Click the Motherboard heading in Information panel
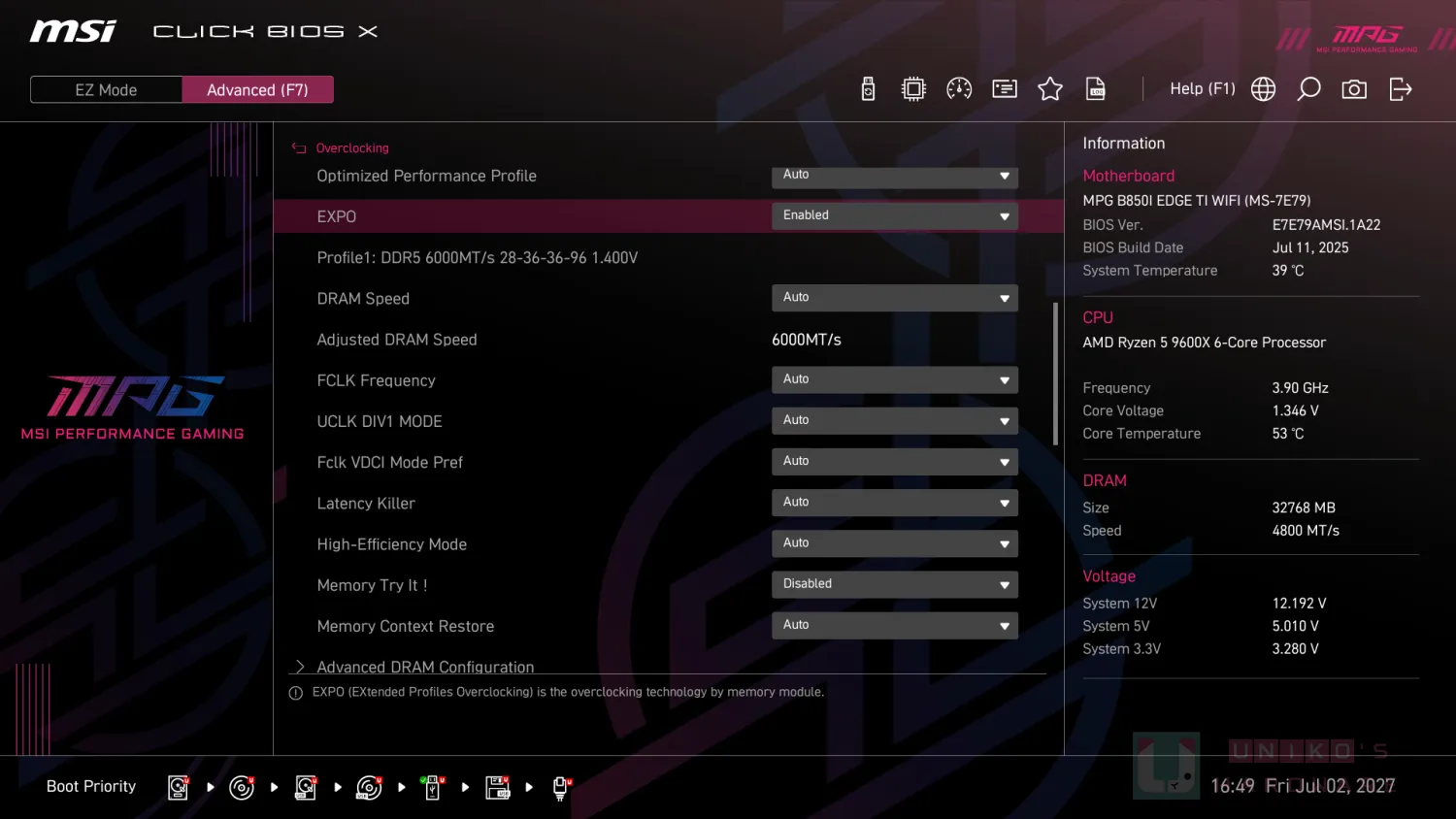This screenshot has width=1456, height=819. coord(1129,176)
